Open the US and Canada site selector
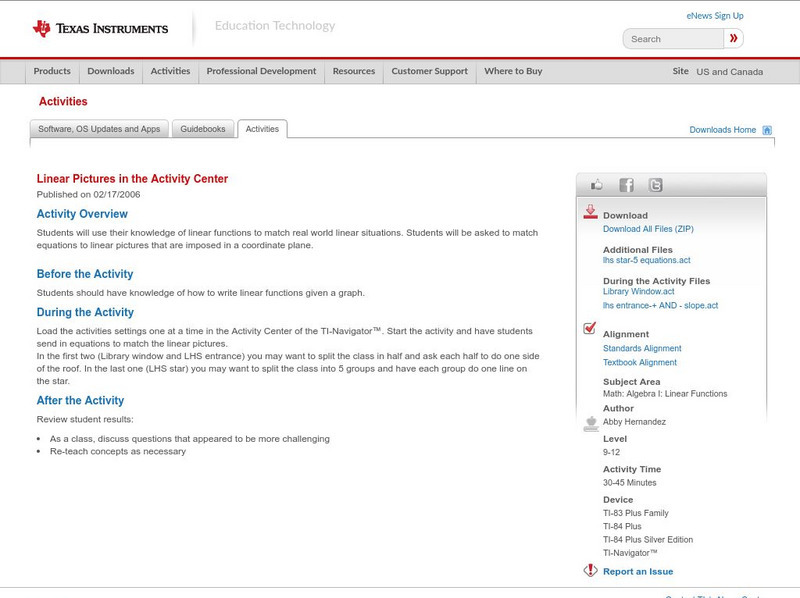This screenshot has width=800, height=598. point(729,72)
